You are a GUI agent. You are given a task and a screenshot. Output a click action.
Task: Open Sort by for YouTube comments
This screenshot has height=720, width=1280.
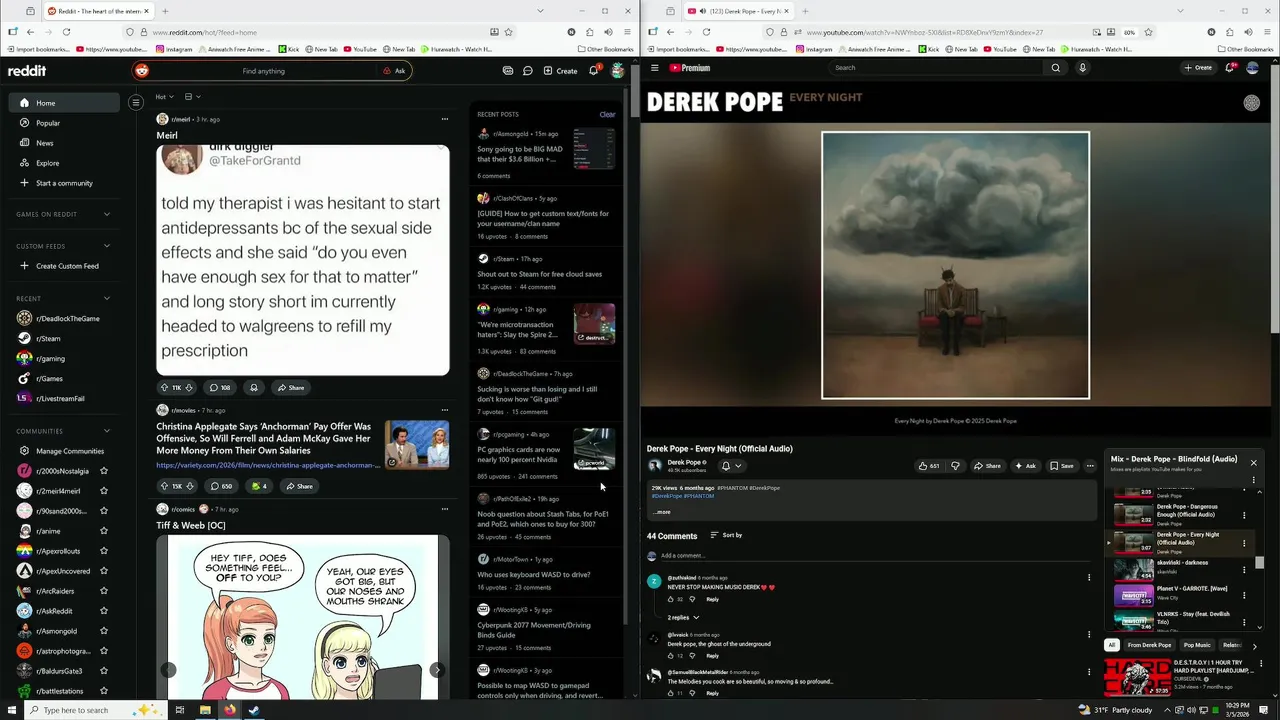pyautogui.click(x=726, y=536)
